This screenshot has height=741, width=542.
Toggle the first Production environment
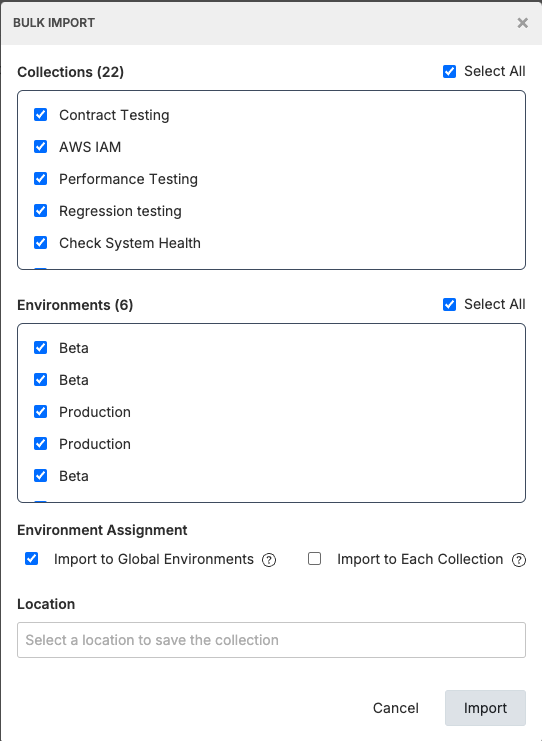[41, 412]
